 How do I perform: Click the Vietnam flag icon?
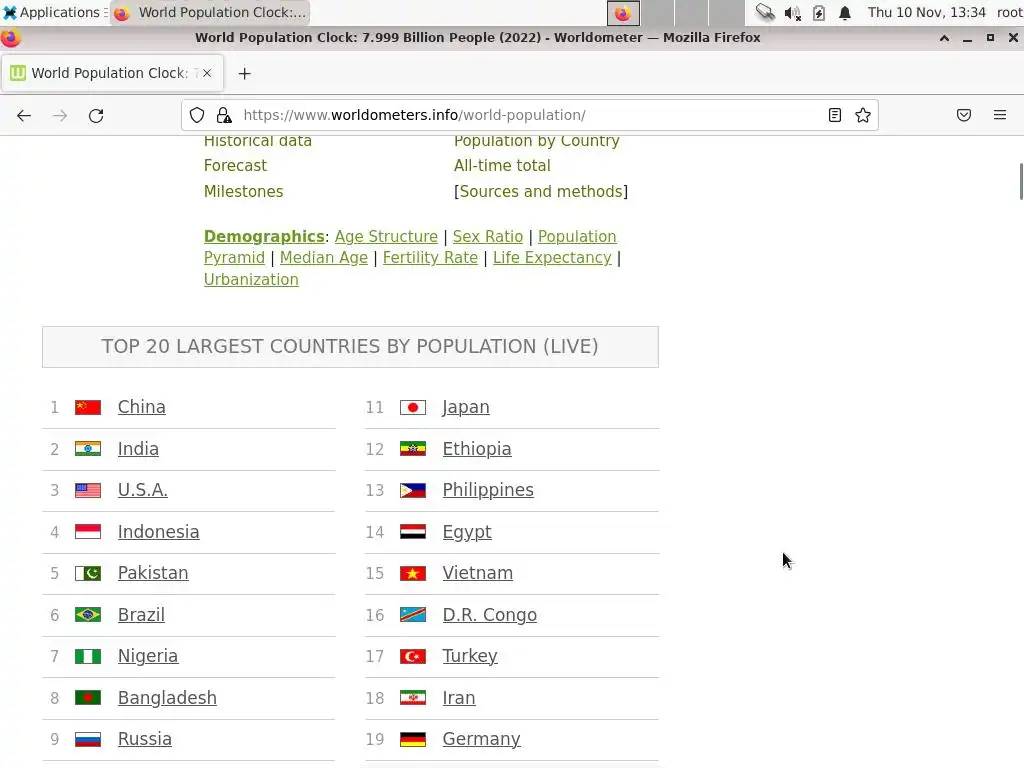pos(413,573)
